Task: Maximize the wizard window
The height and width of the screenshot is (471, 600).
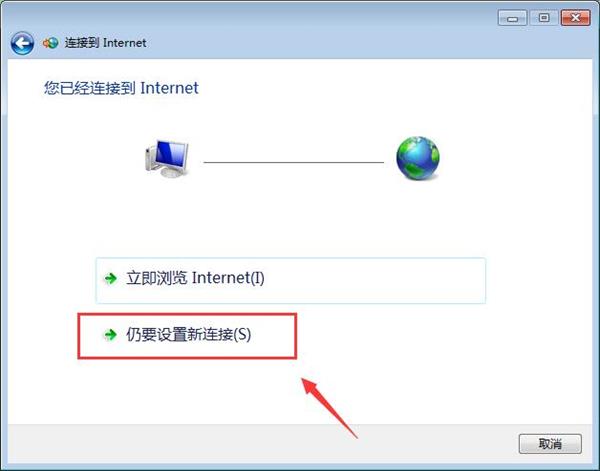Action: (x=544, y=18)
